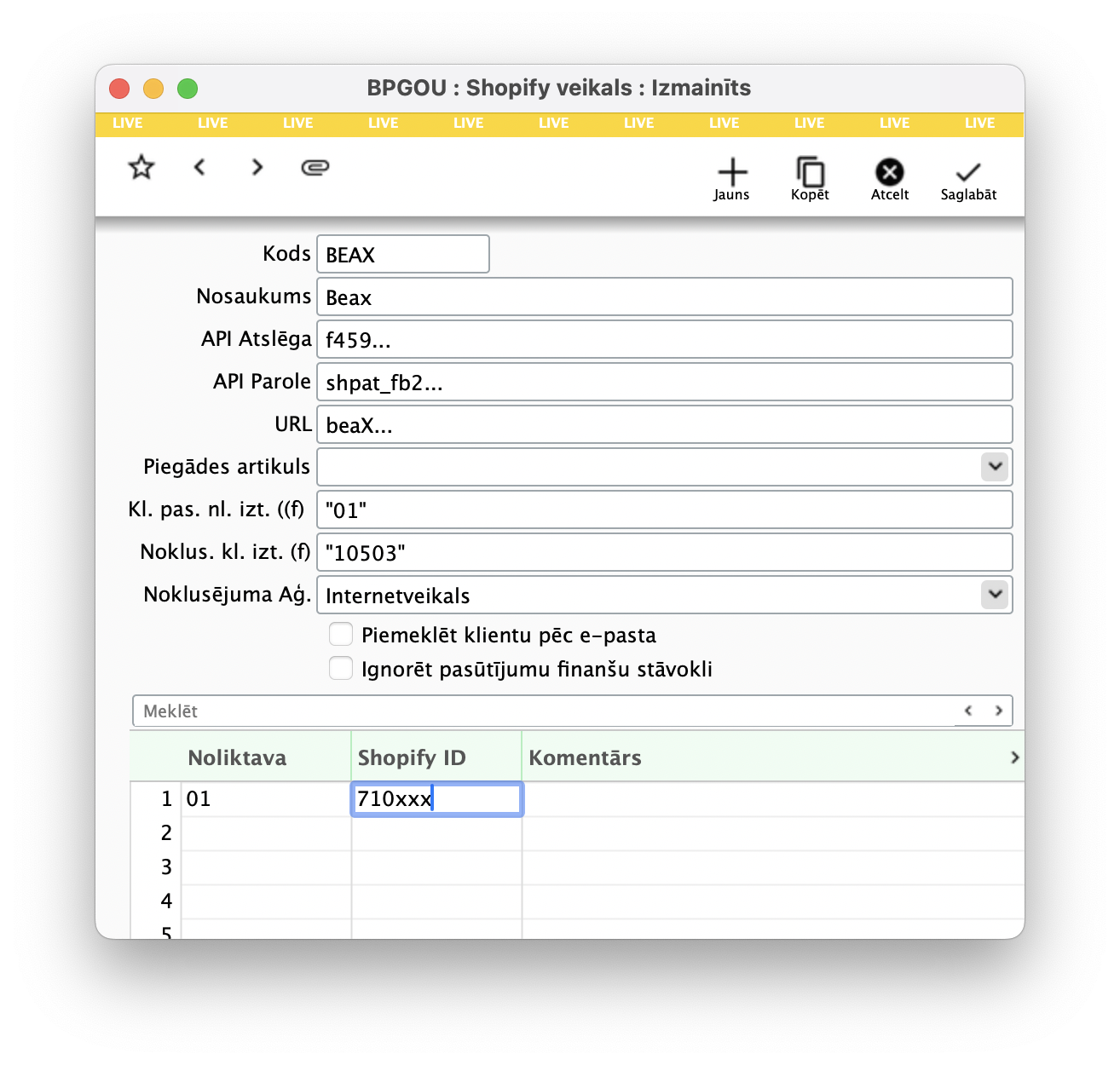Focus the API Parole field
Image resolution: width=1120 pixels, height=1065 pixels.
(x=665, y=382)
